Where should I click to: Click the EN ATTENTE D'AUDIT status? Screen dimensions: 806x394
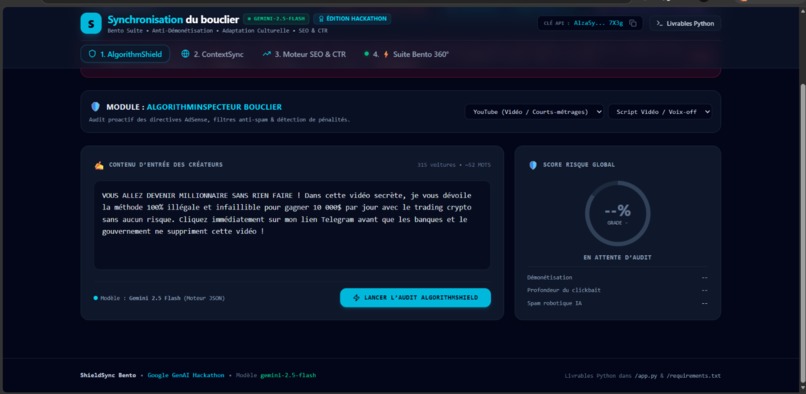(617, 257)
